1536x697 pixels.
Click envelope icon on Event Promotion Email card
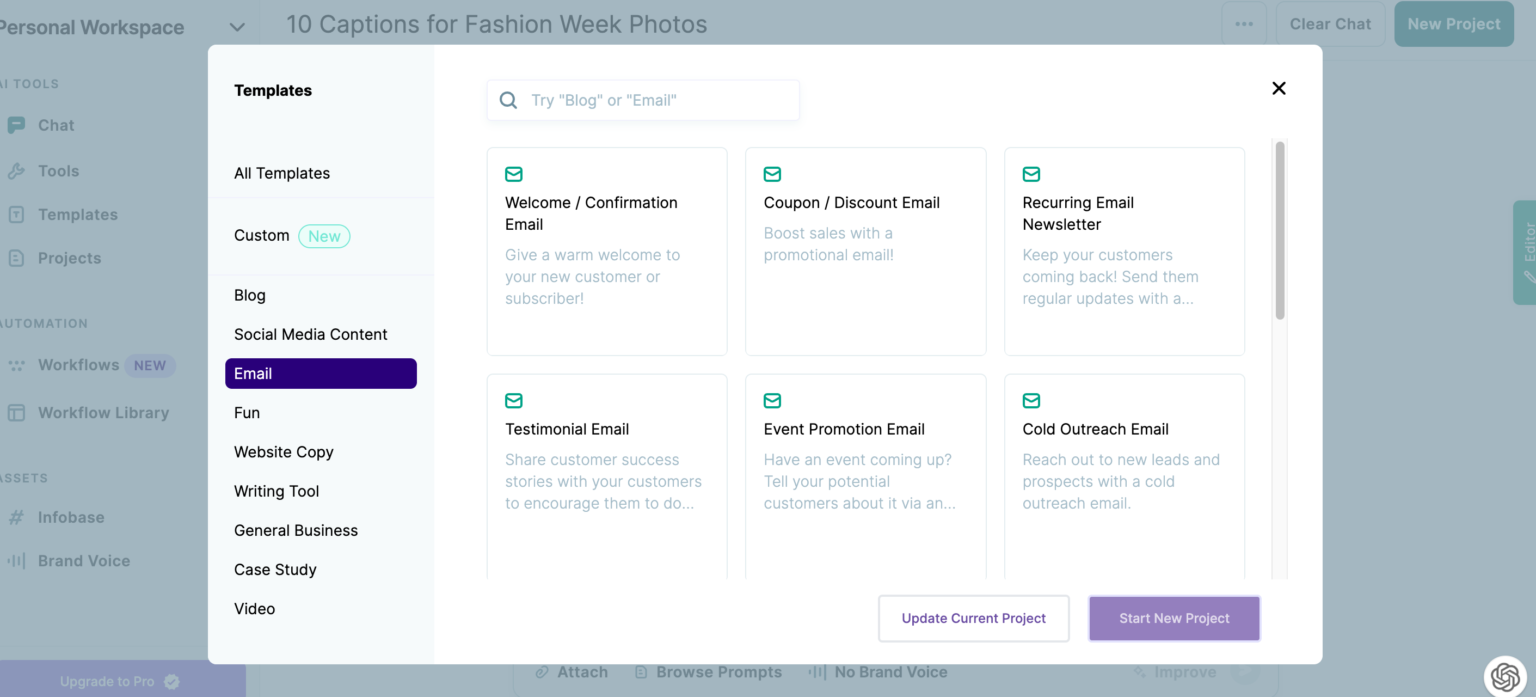pyautogui.click(x=772, y=401)
